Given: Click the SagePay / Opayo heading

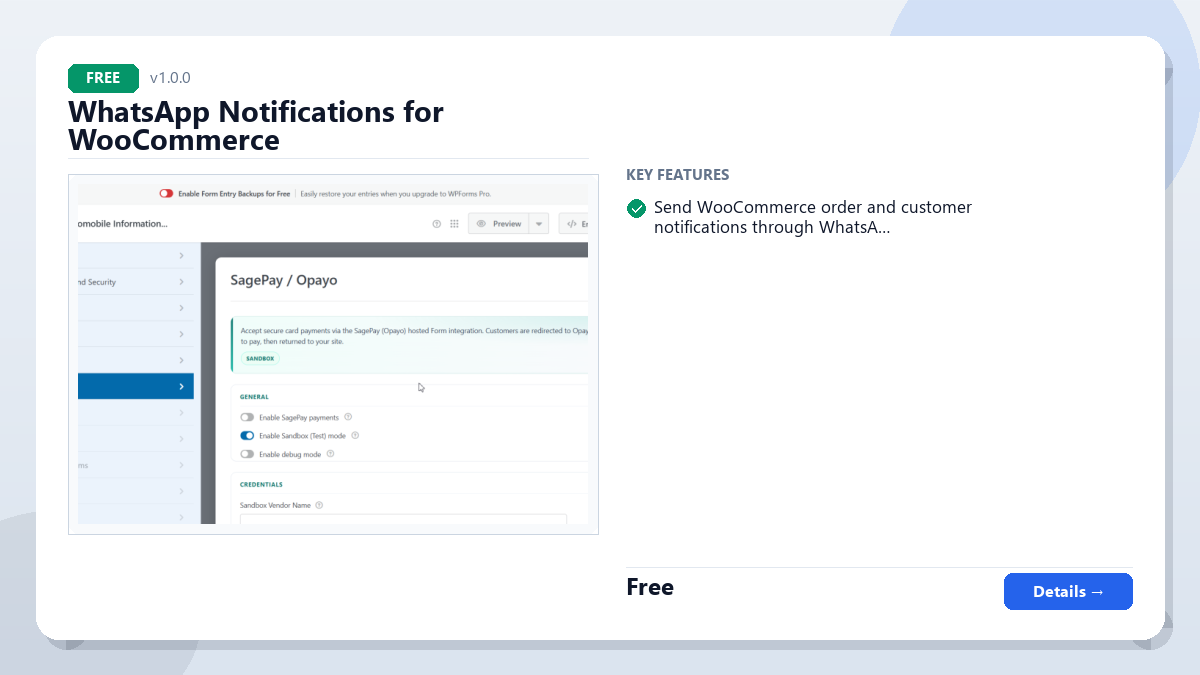Looking at the screenshot, I should tap(284, 281).
